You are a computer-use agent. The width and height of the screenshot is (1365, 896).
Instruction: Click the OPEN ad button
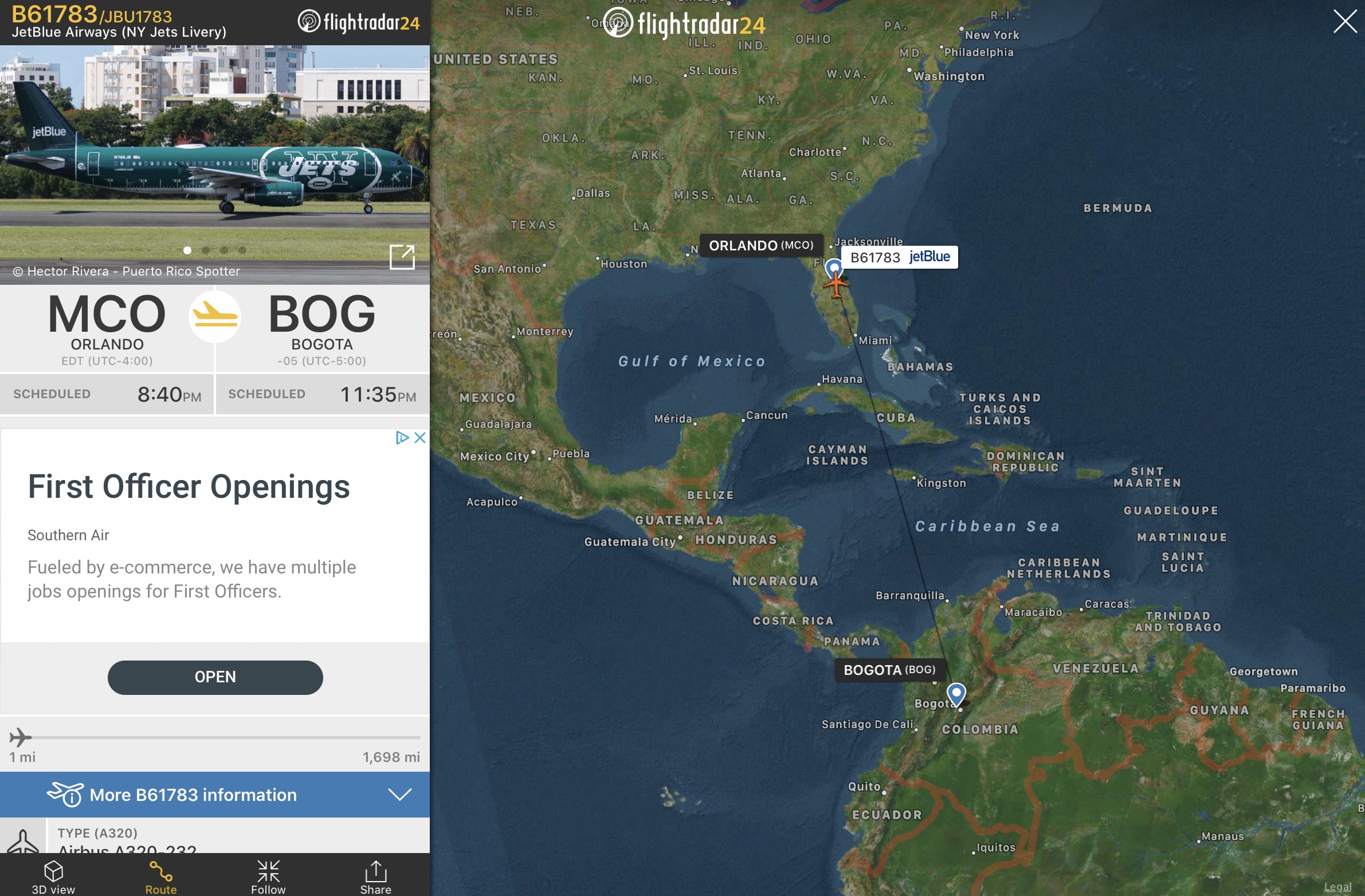click(x=215, y=678)
